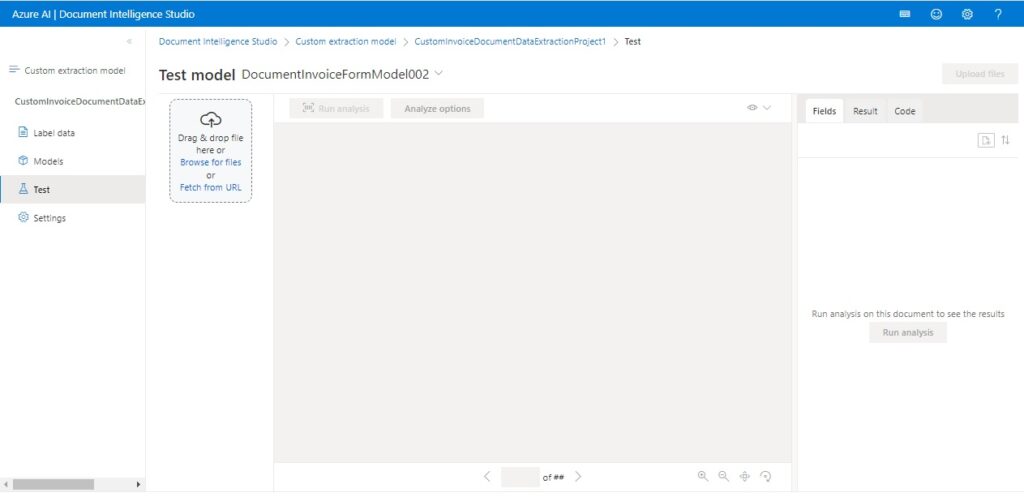Image resolution: width=1024 pixels, height=497 pixels.
Task: Click the rotate document icon
Action: [766, 476]
